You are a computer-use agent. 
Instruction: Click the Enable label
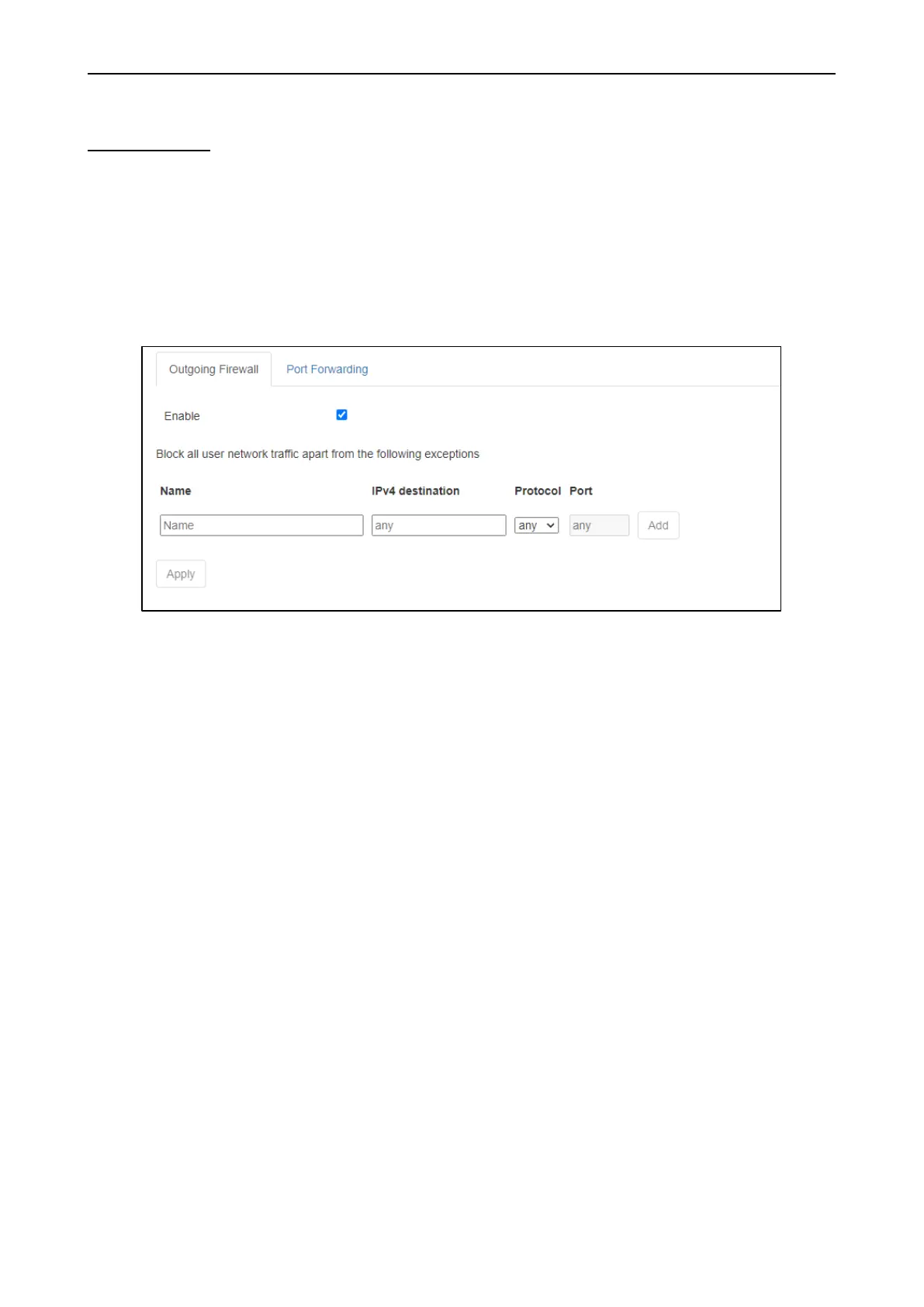[182, 416]
